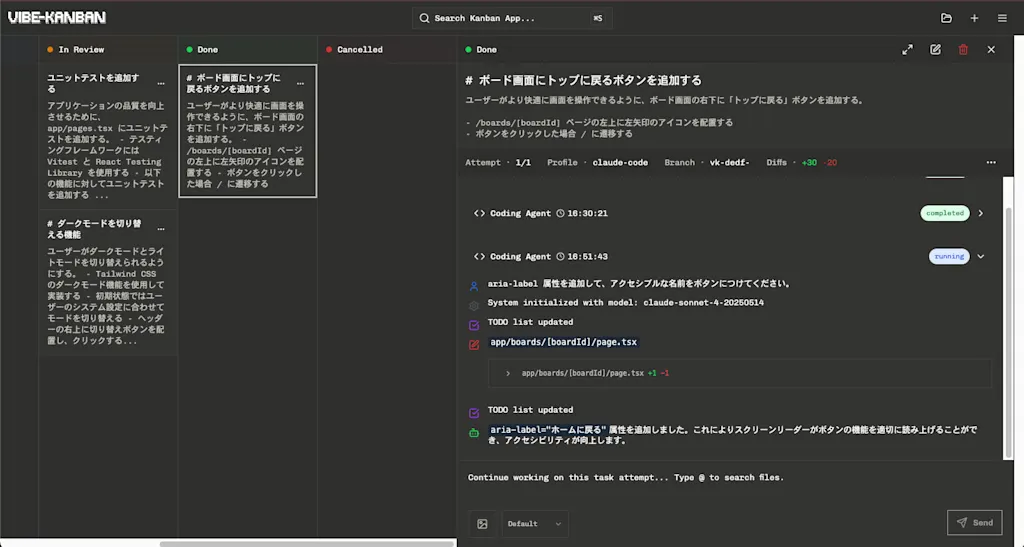The image size is (1024, 547).
Task: Click the System initialized with model text
Action: 626,303
